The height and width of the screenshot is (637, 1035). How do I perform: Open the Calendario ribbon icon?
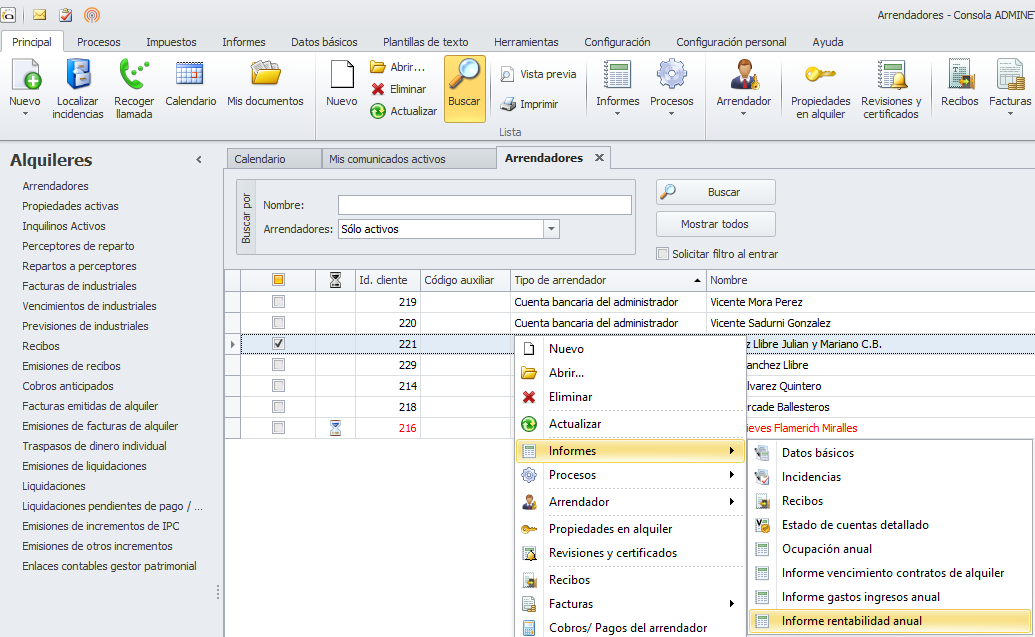coord(190,76)
